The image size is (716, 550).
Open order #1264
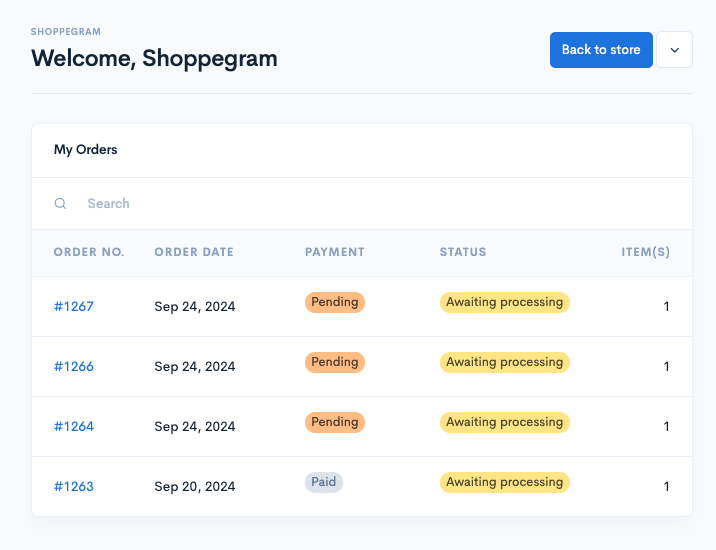[x=74, y=426]
